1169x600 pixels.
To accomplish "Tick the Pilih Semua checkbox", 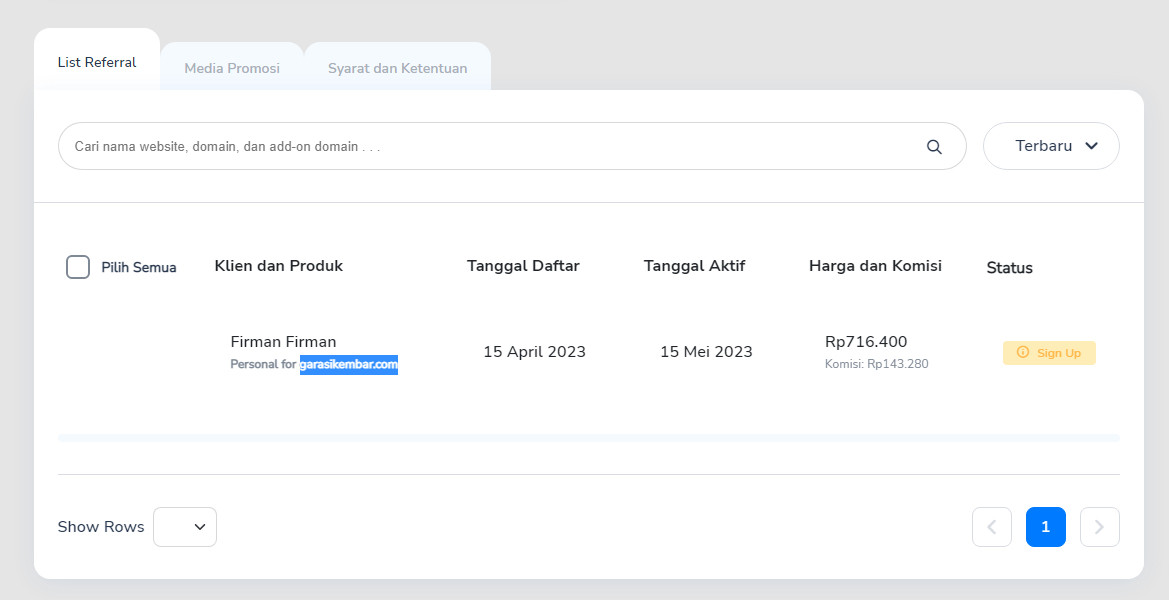I will 78,267.
